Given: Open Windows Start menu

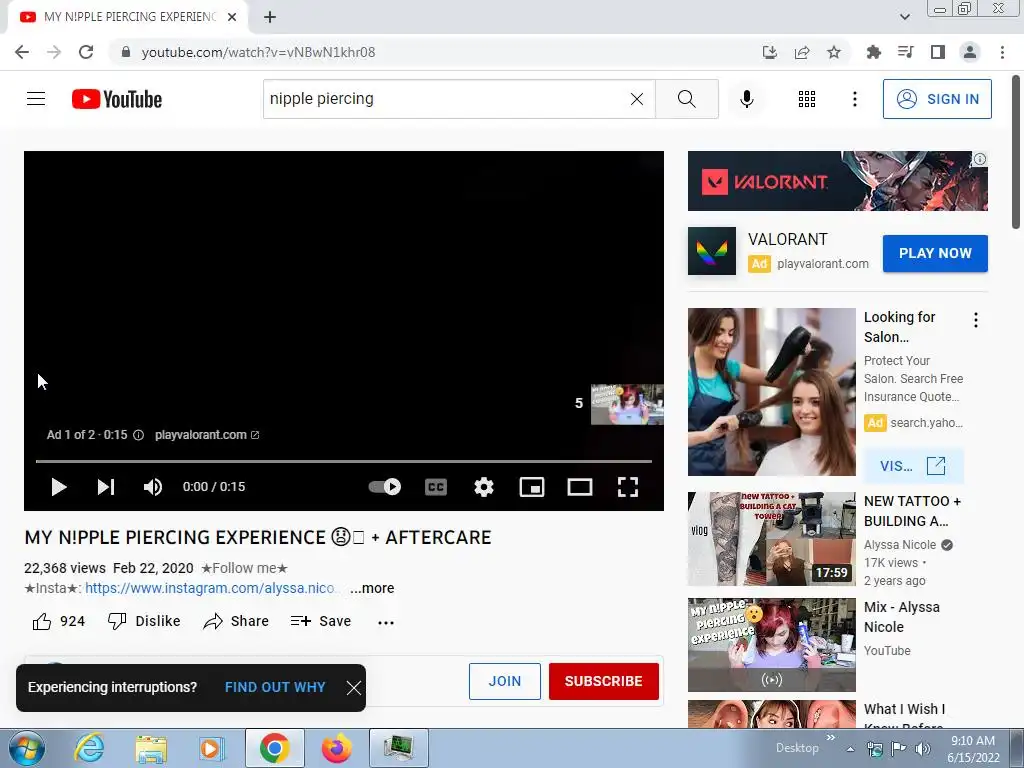Looking at the screenshot, I should 26,748.
